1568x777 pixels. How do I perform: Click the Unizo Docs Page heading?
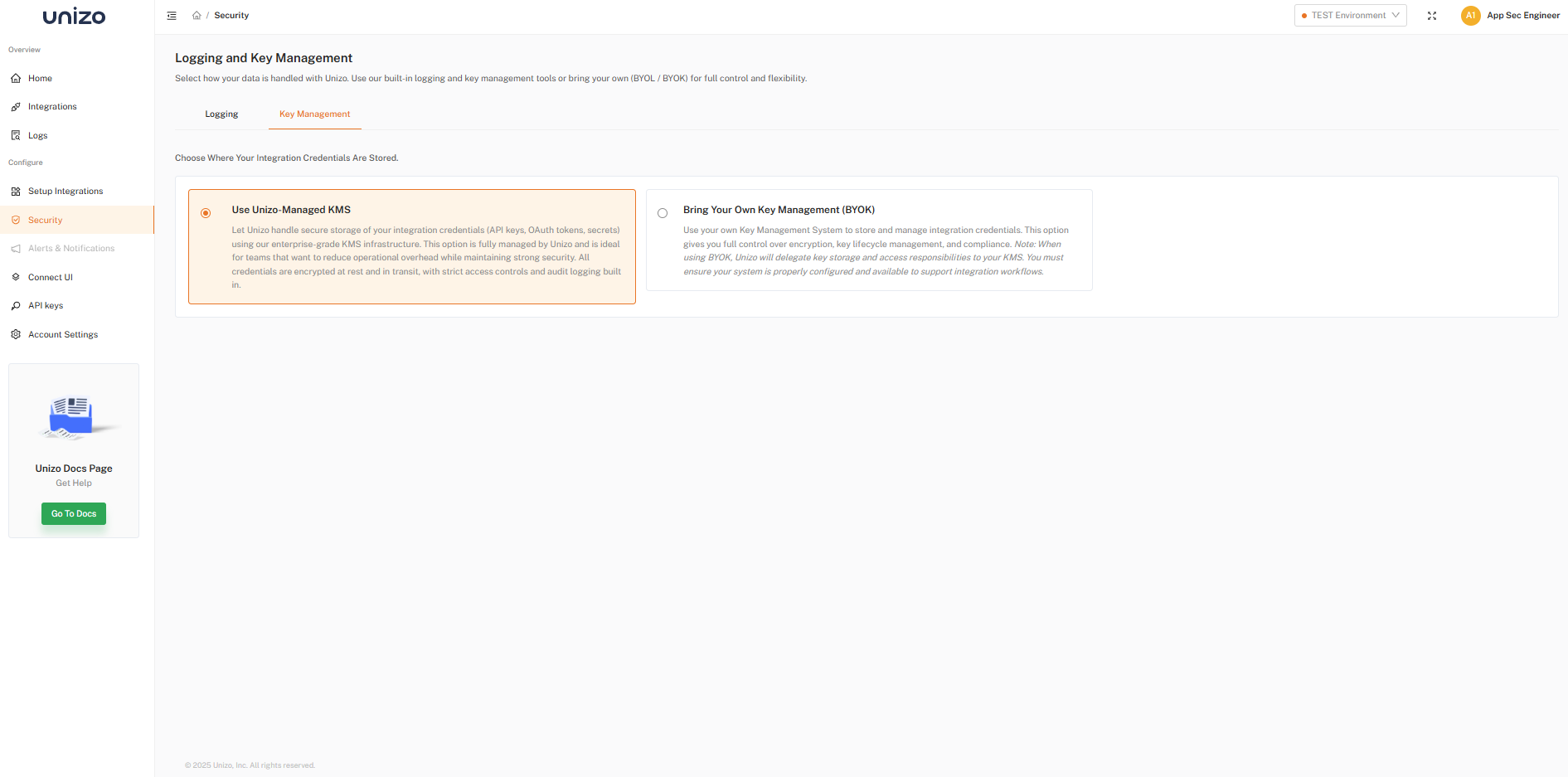(x=74, y=469)
